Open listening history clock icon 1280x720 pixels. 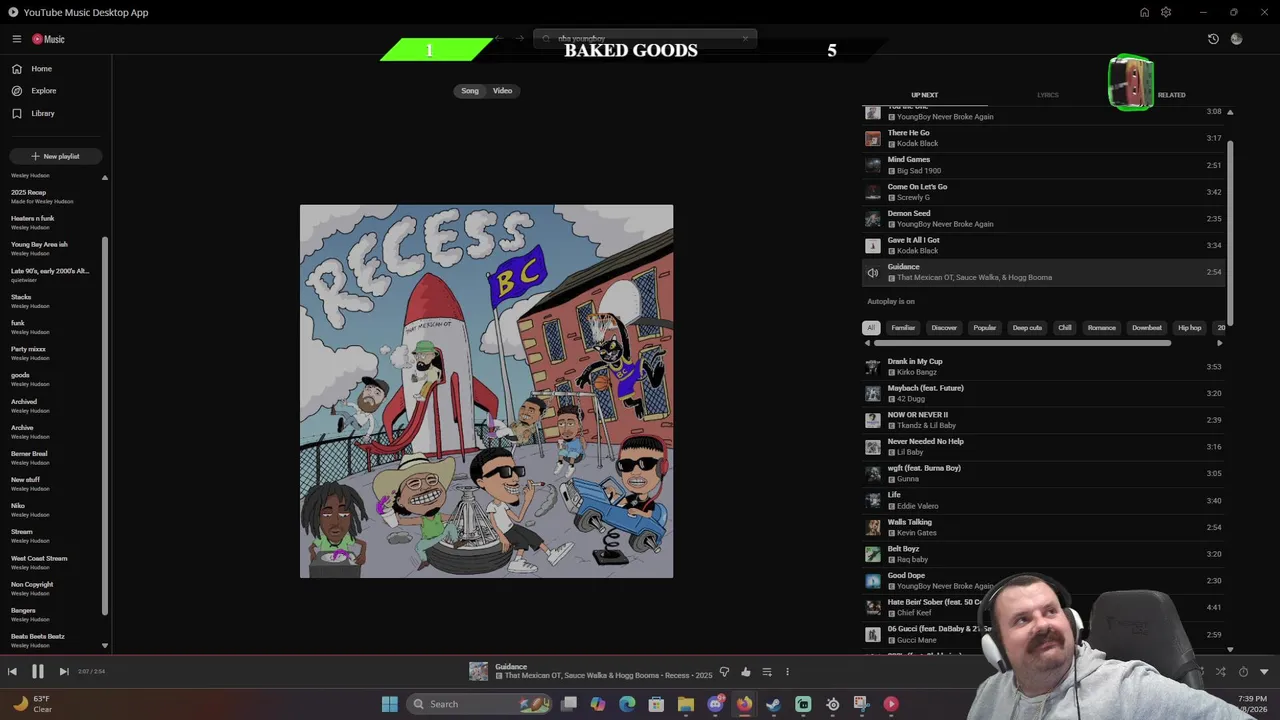1213,39
